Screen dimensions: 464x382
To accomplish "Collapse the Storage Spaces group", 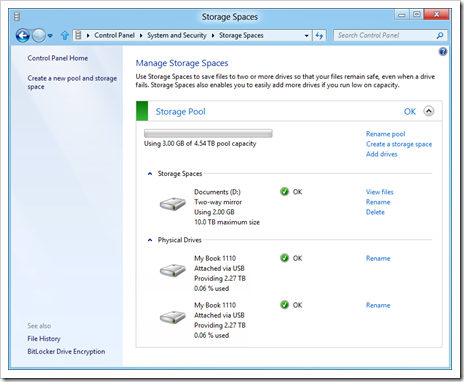I will [x=150, y=174].
